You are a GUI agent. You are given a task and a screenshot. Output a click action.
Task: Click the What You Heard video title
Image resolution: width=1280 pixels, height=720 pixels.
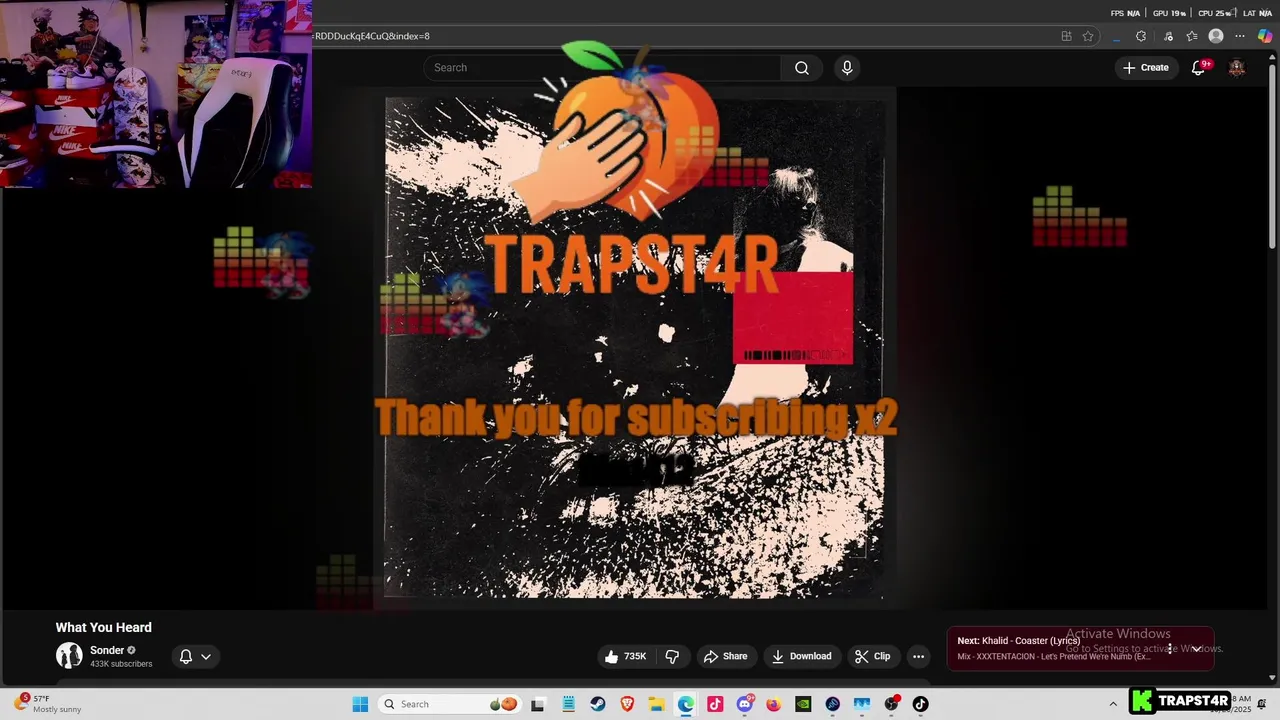point(104,627)
